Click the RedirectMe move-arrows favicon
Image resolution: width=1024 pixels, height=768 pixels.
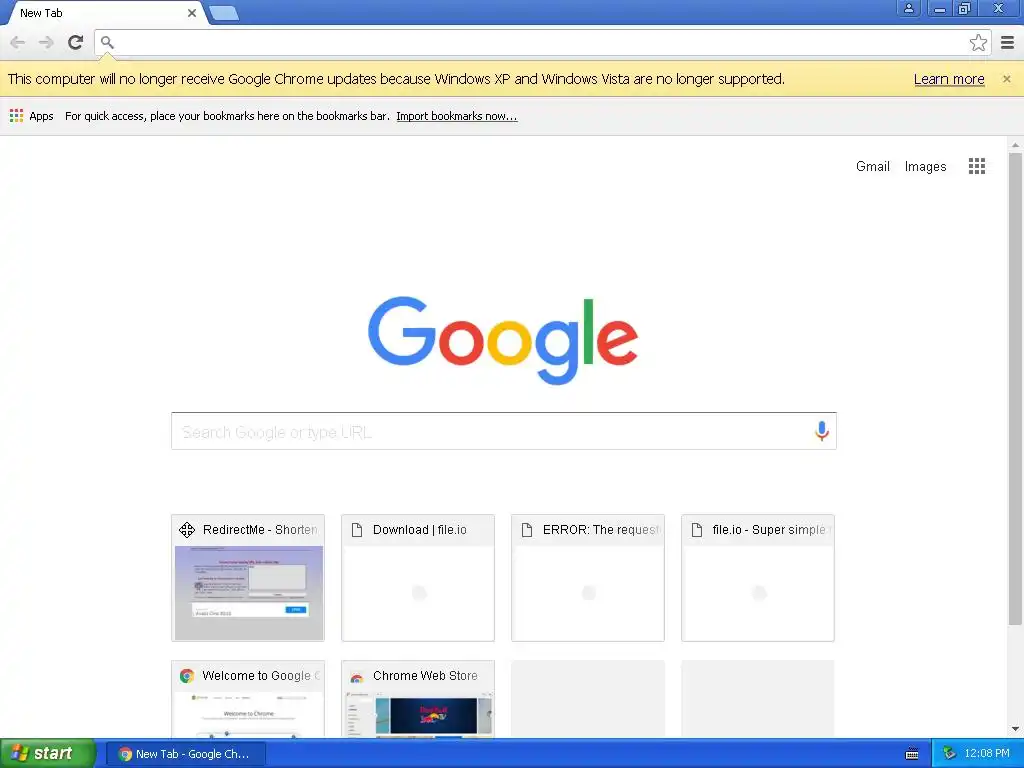pyautogui.click(x=187, y=530)
